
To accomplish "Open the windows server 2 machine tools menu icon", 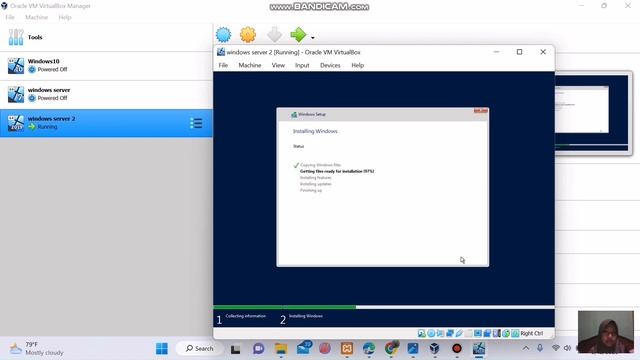I will pyautogui.click(x=196, y=123).
